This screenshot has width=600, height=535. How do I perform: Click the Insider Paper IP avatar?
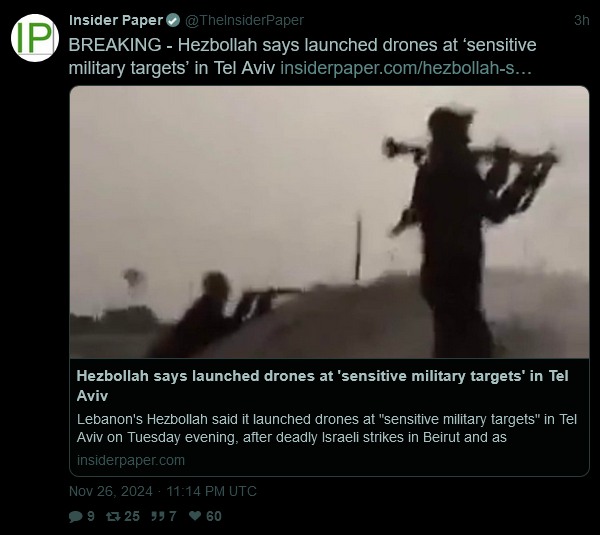tap(35, 38)
